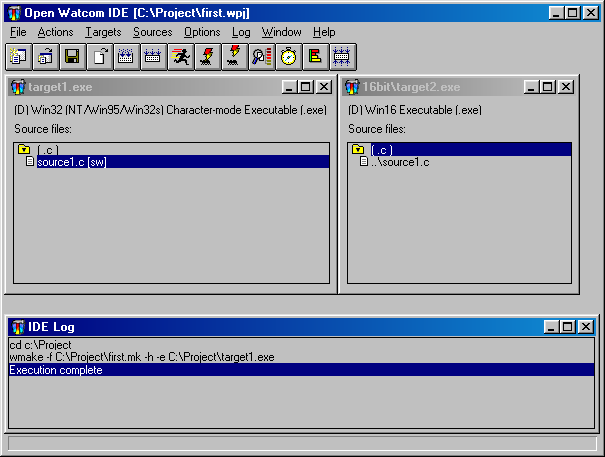Open the Targets menu
Viewport: 605px width, 457px height.
[102, 32]
